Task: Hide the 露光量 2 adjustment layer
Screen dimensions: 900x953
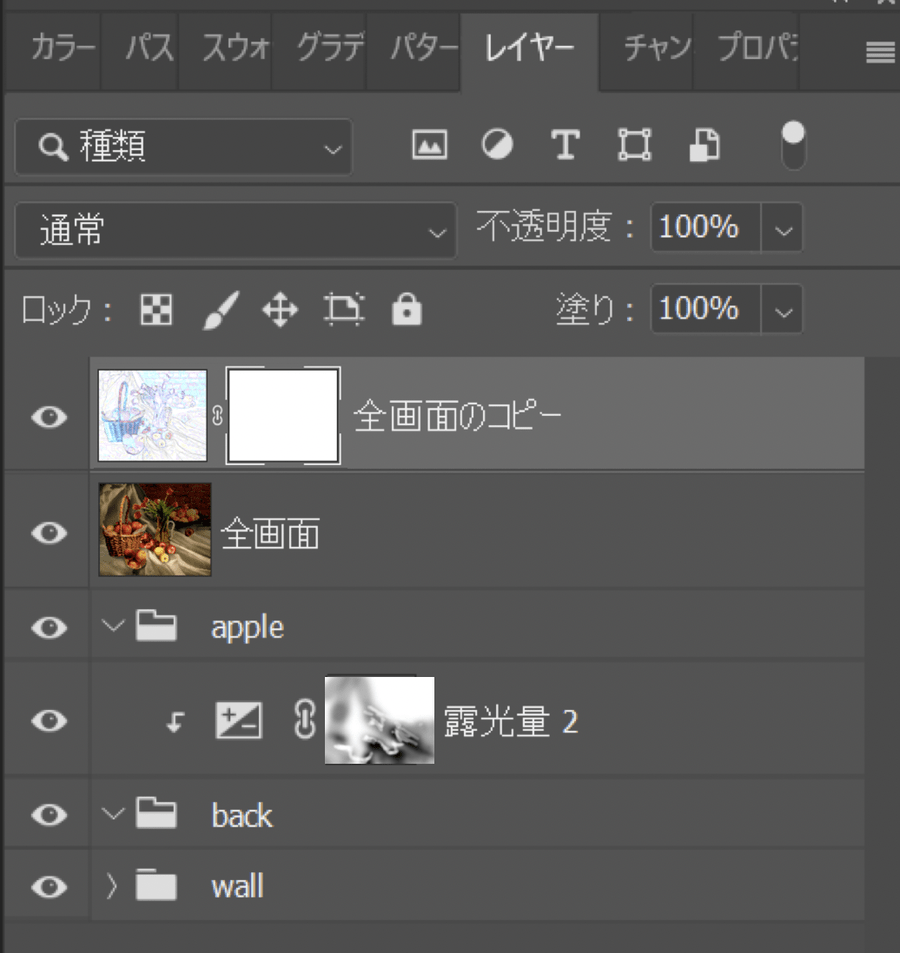Action: pos(49,721)
